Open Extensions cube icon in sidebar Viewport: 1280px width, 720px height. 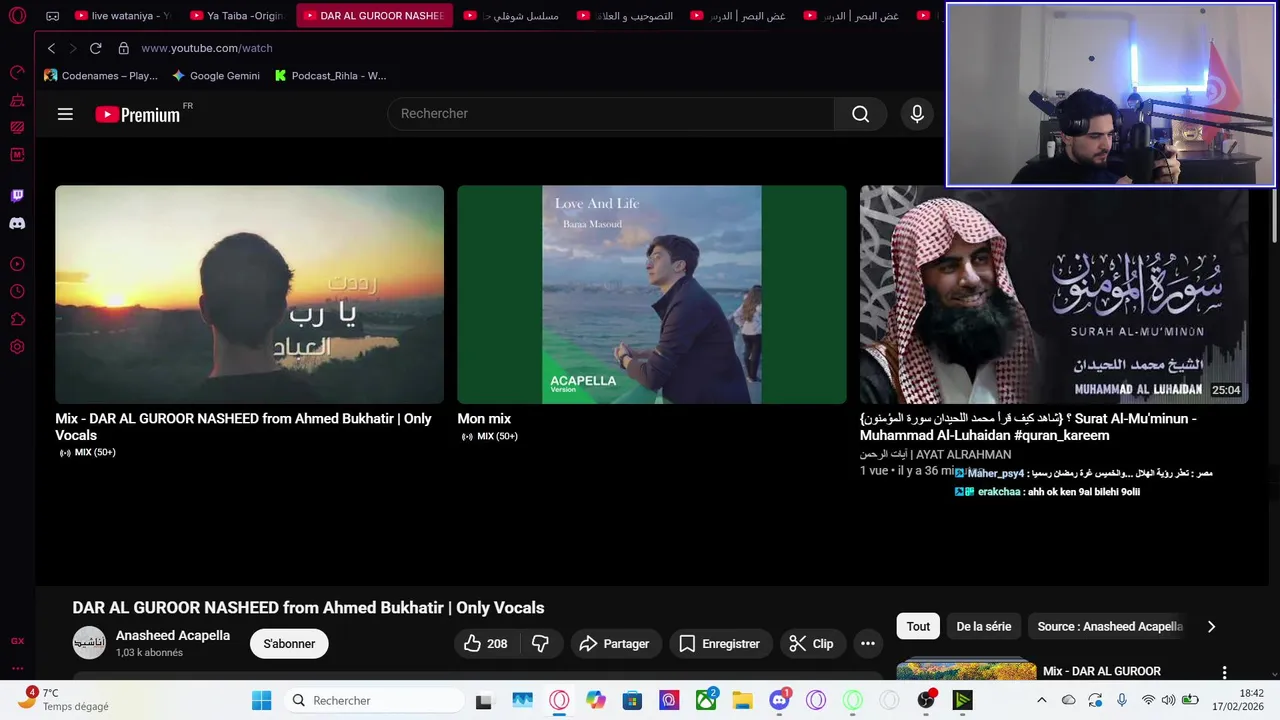17,320
